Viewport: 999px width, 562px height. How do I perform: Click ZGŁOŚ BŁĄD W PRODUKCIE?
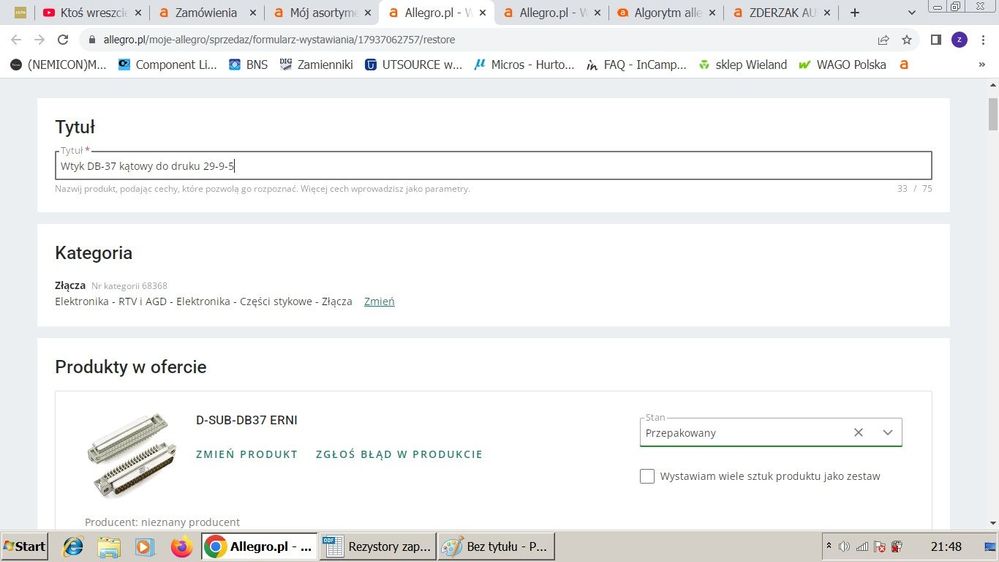399,454
